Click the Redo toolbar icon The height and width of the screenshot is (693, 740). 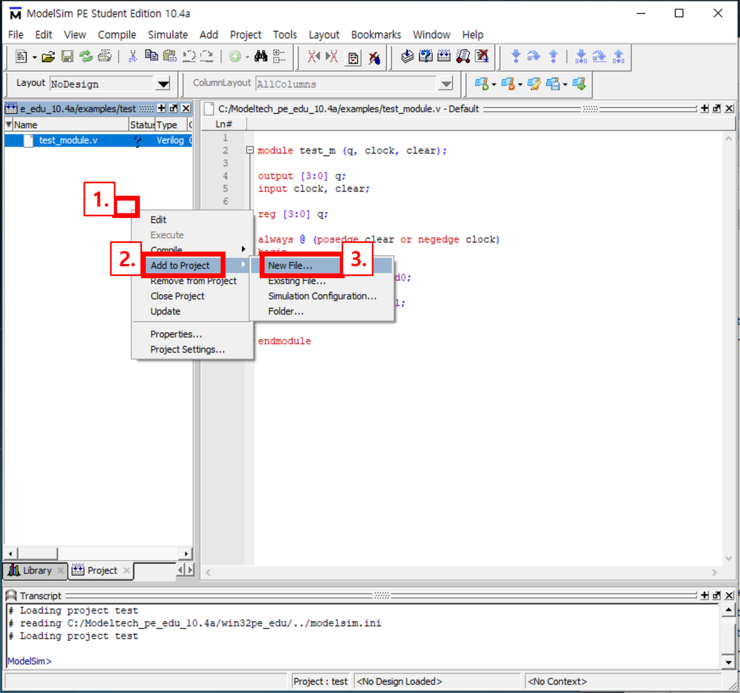[x=207, y=57]
